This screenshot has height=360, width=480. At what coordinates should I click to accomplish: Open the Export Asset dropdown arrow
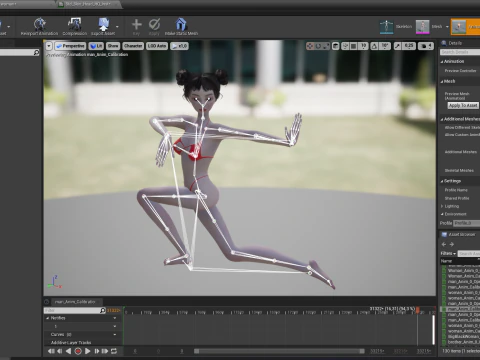117,26
